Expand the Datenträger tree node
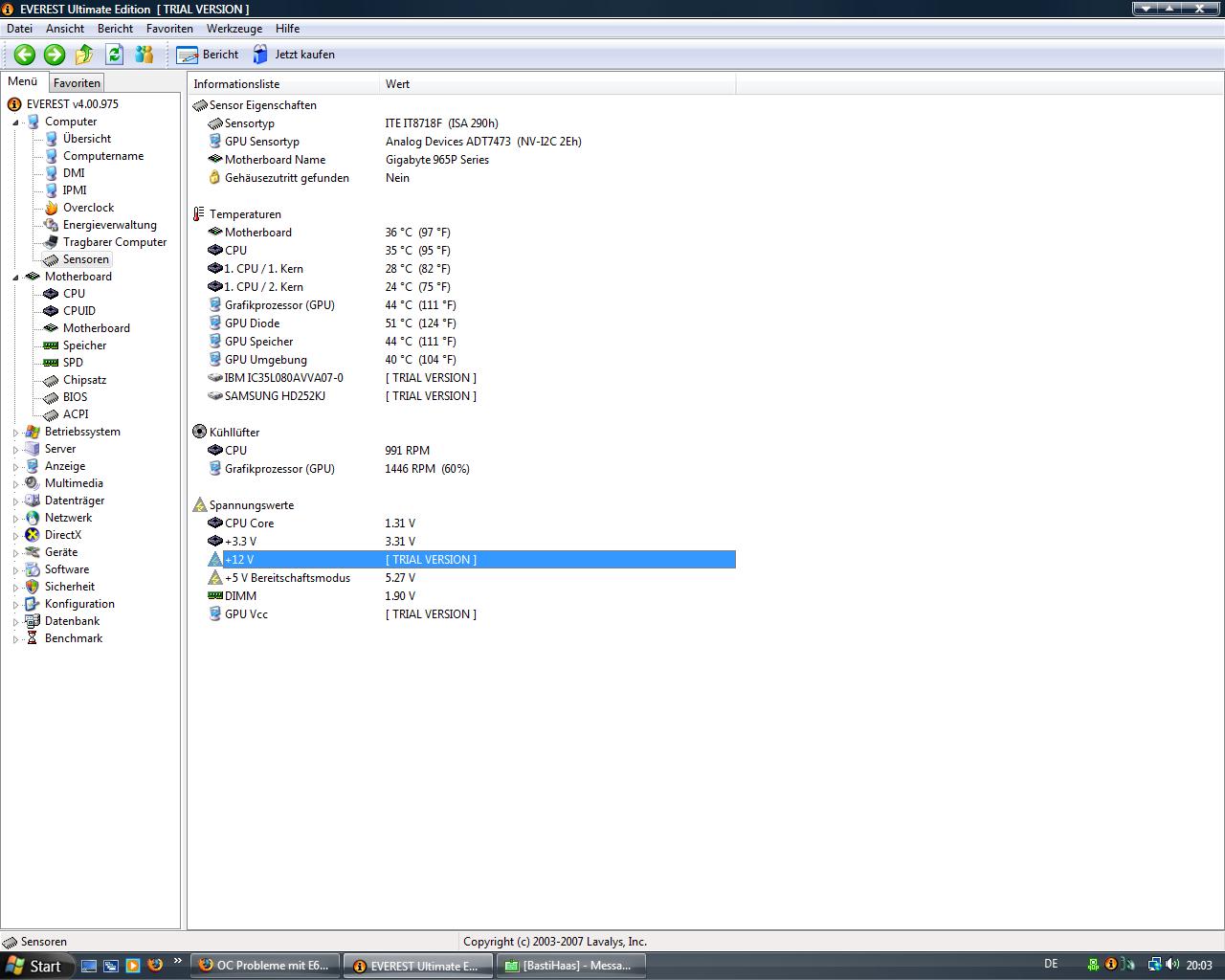 coord(15,501)
